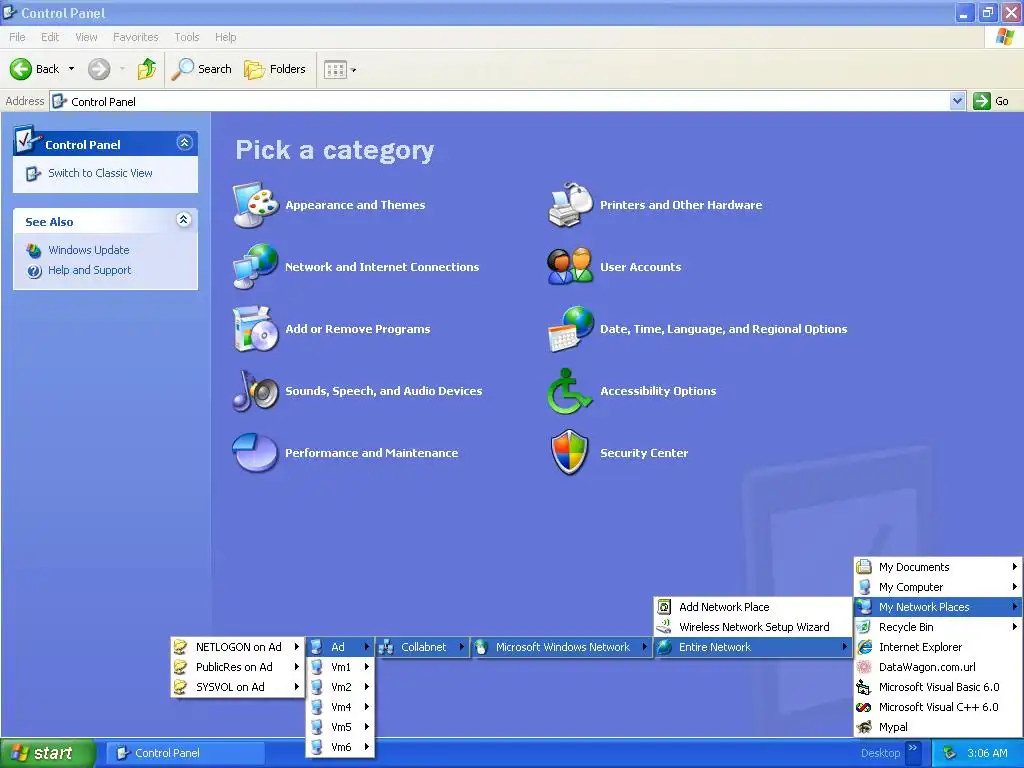Collapse the Control Panel sidebar section

click(185, 142)
